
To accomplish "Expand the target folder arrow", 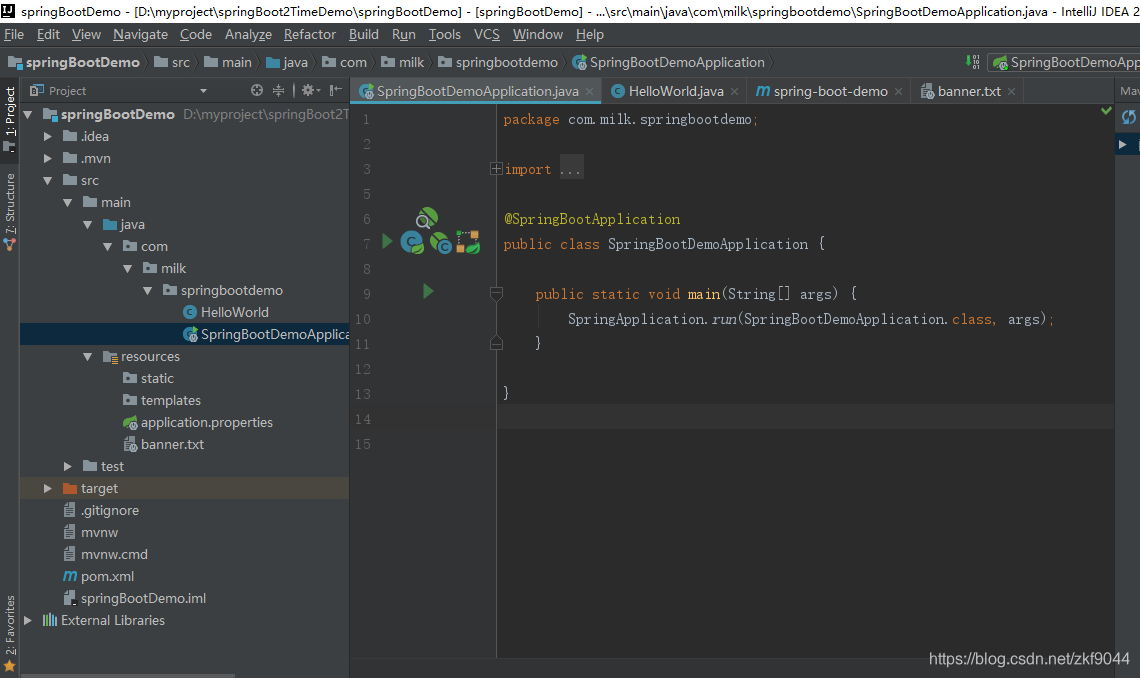I will pos(47,488).
